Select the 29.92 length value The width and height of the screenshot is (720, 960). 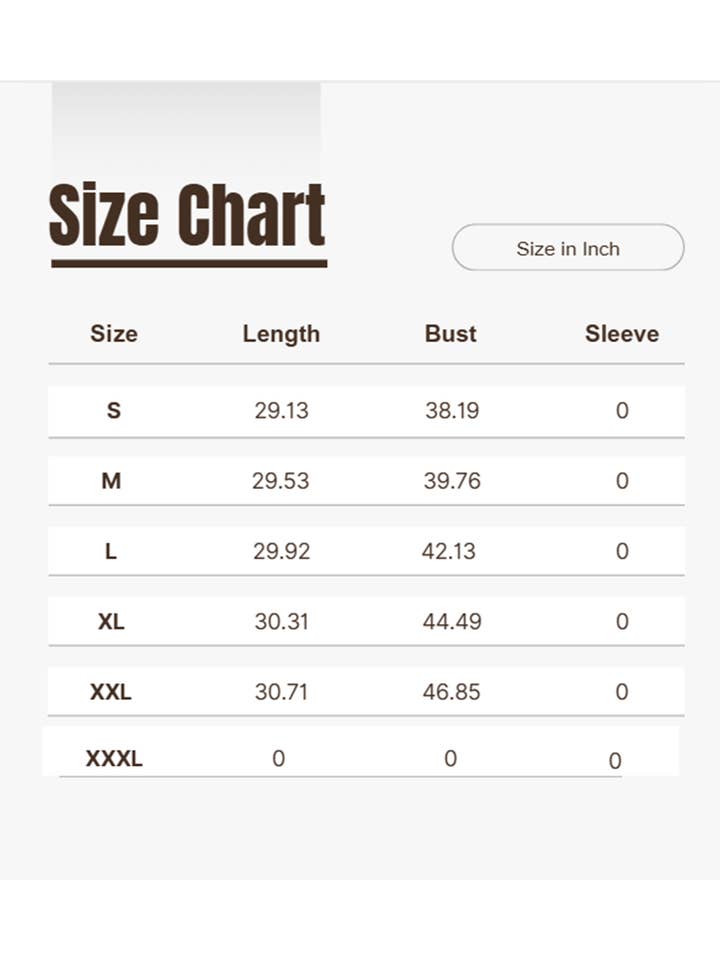(281, 551)
